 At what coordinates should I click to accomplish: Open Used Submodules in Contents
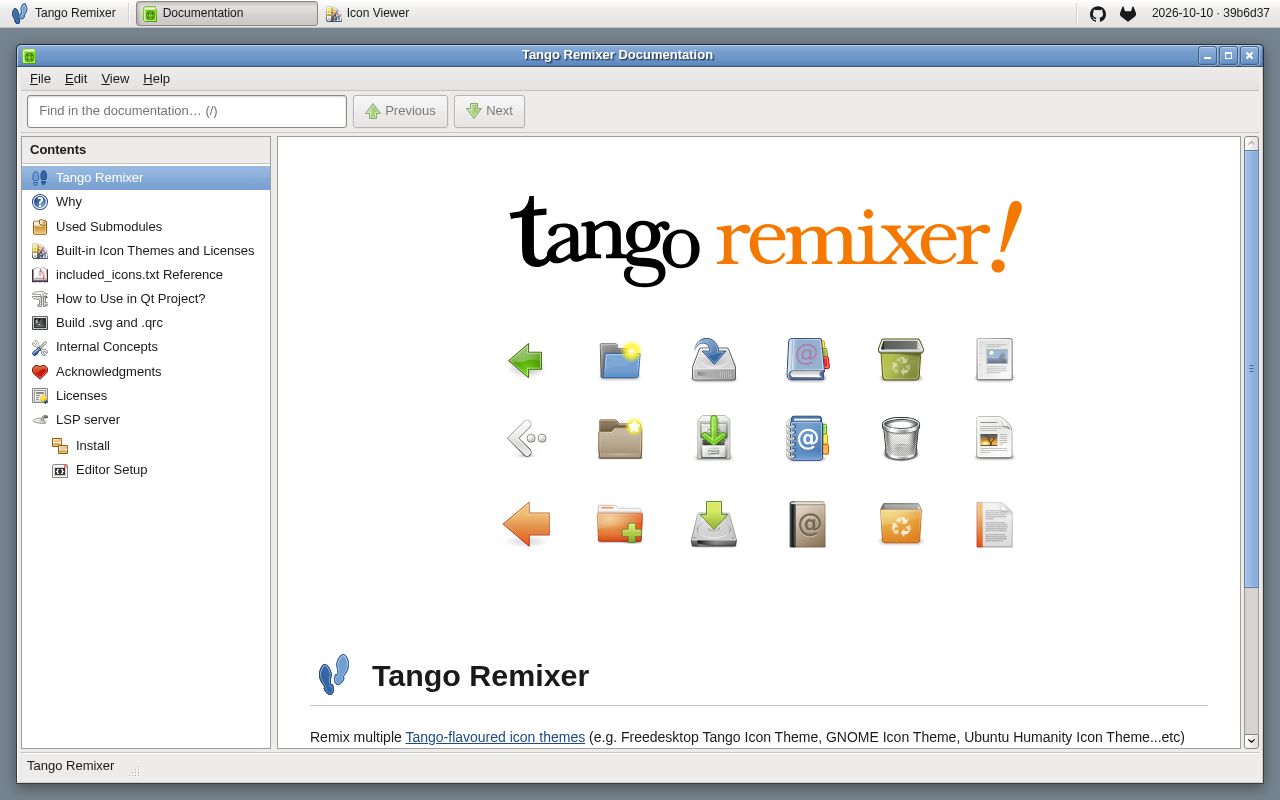pos(146,227)
